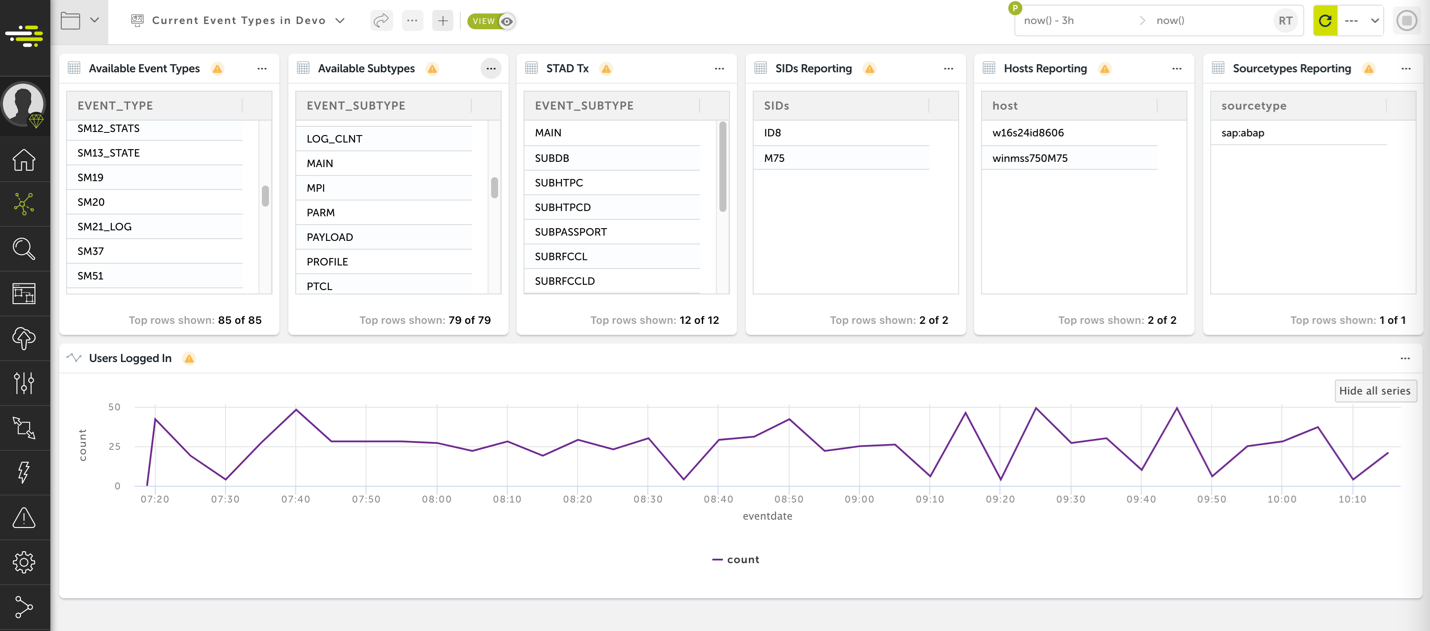Click Available Subtypes scrollbar thumb

(494, 188)
